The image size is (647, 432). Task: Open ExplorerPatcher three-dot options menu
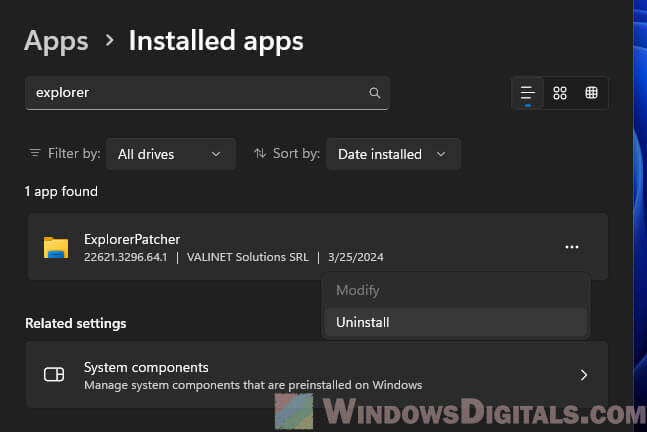point(571,247)
